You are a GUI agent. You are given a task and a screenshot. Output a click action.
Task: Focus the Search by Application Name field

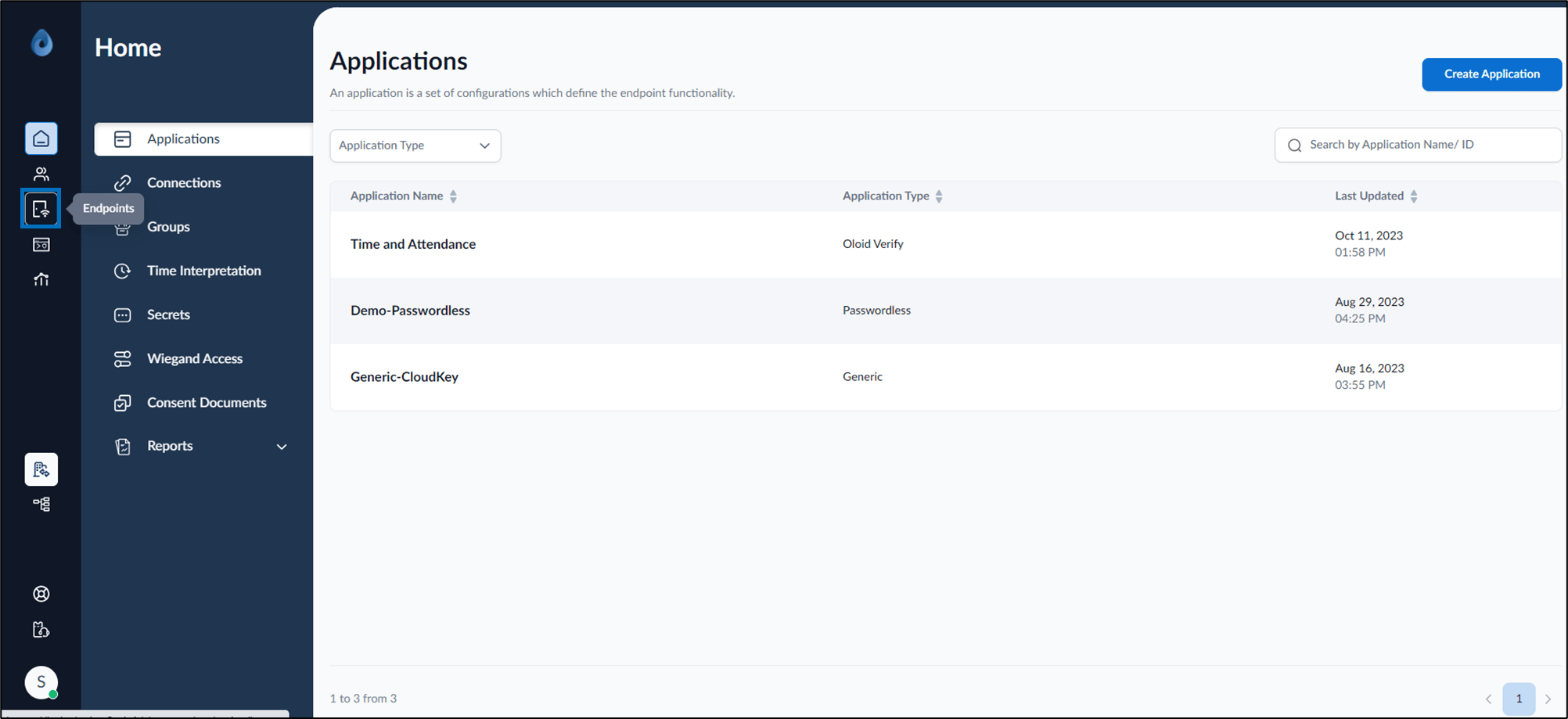click(1418, 145)
